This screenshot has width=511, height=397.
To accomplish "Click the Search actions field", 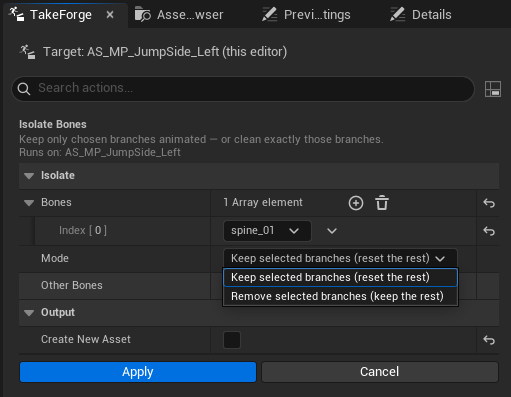I will (243, 88).
